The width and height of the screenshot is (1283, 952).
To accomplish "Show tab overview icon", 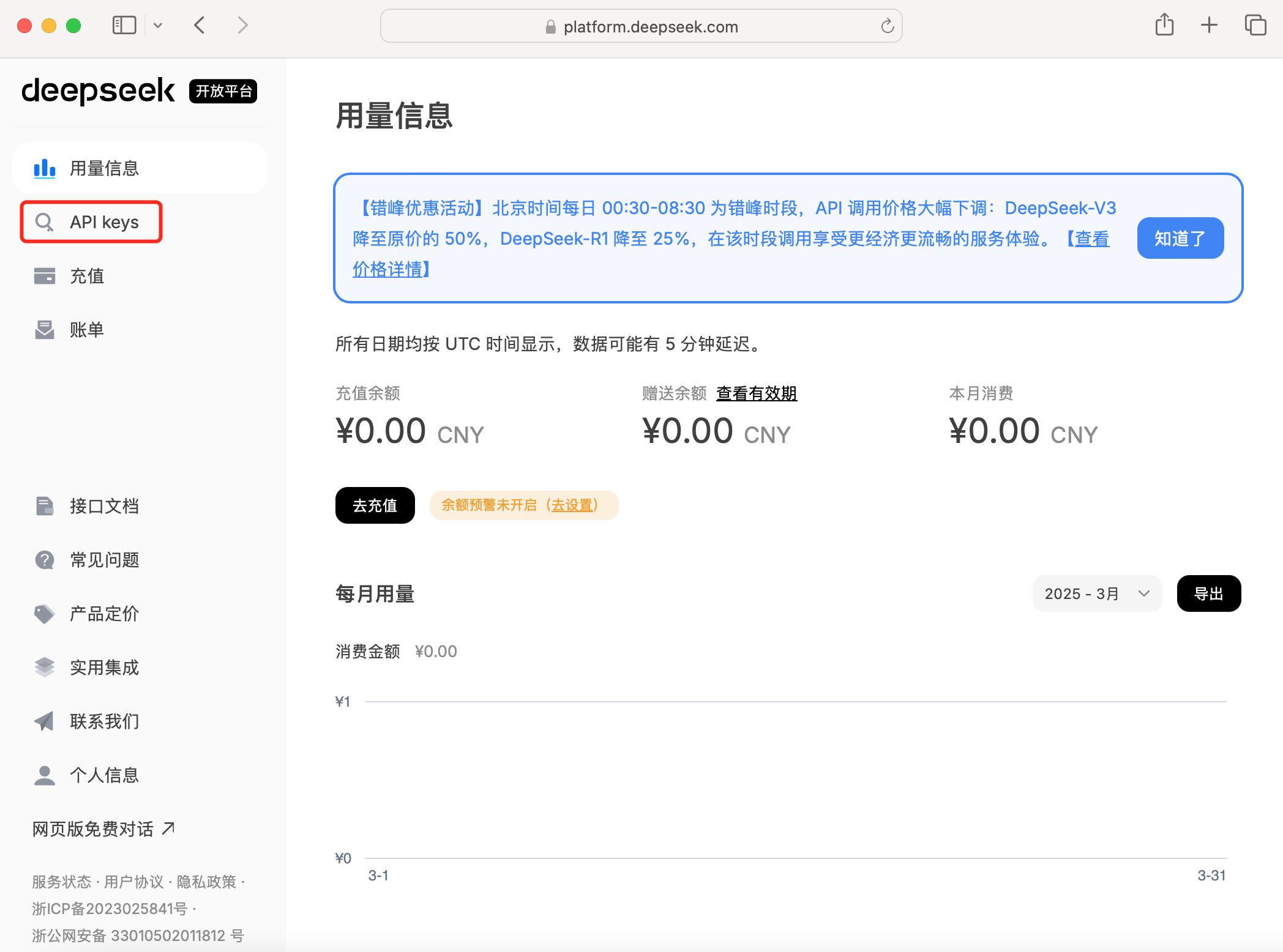I will point(1255,25).
